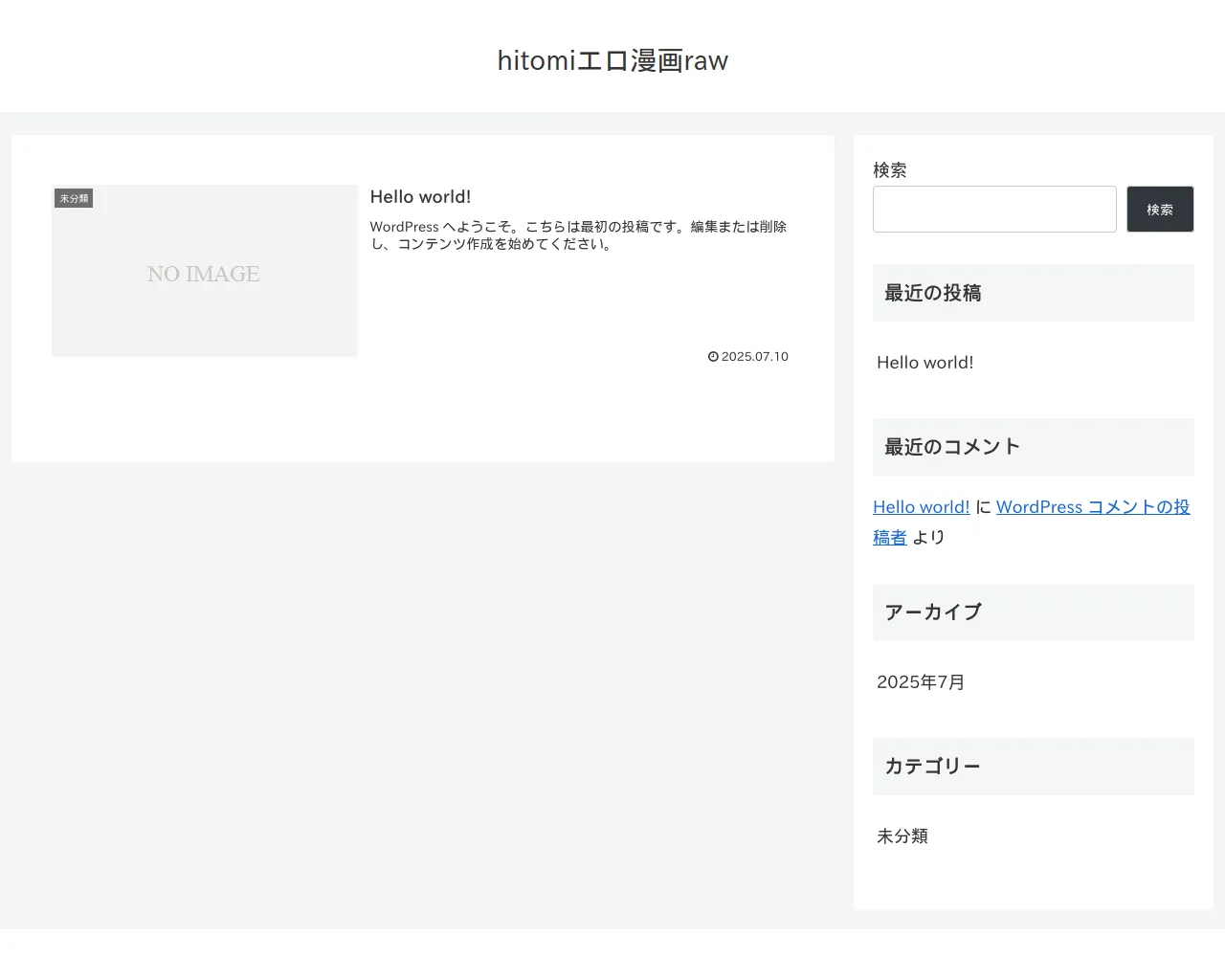
Task: Follow the underlined Hello world! comment link
Action: (x=921, y=507)
